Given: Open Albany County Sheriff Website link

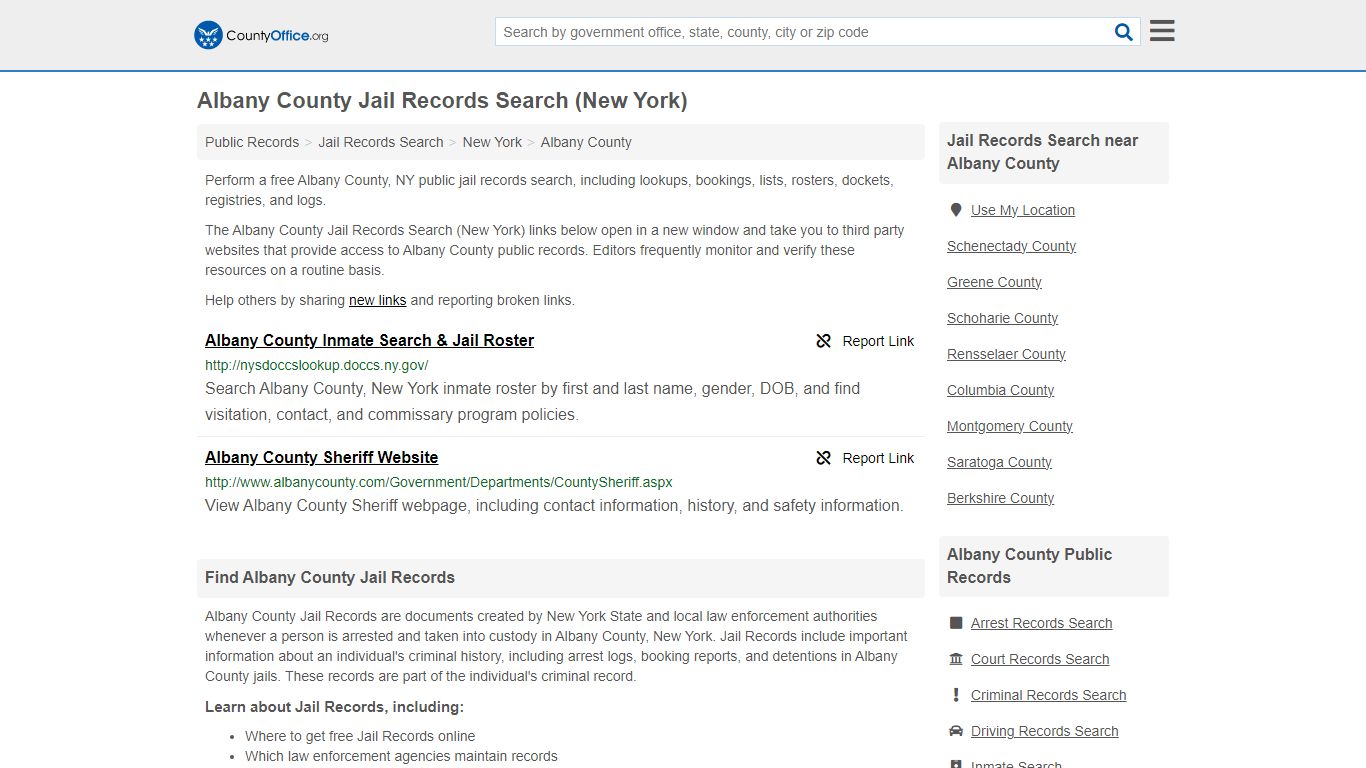Looking at the screenshot, I should (321, 457).
